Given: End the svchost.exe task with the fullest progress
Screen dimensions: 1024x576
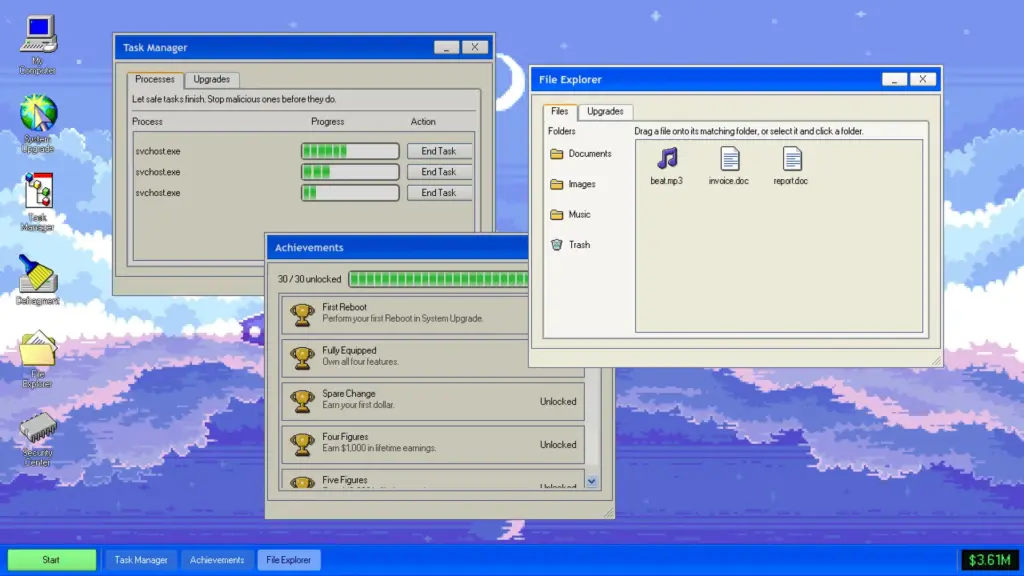Looking at the screenshot, I should (x=439, y=152).
